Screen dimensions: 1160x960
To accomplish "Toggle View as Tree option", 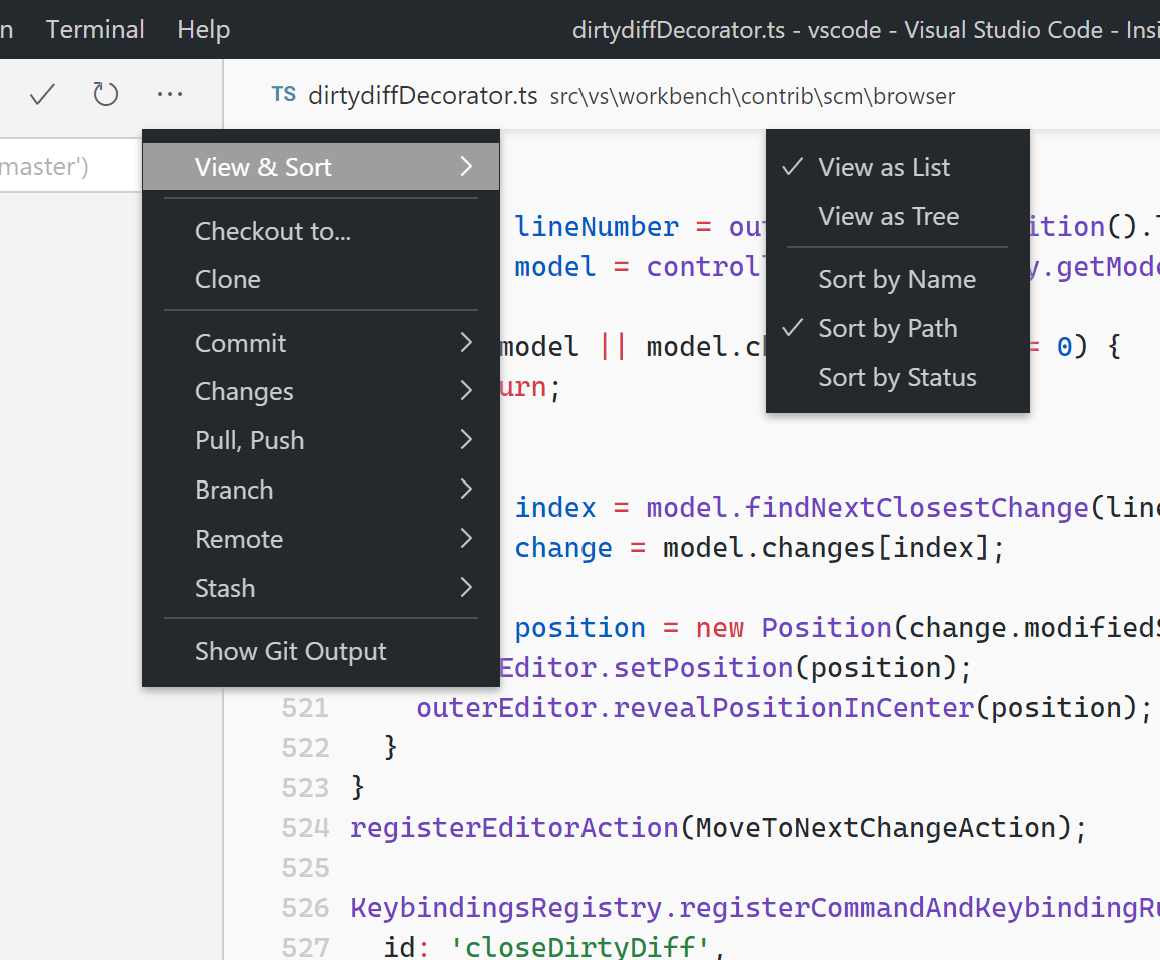I will pyautogui.click(x=897, y=217).
